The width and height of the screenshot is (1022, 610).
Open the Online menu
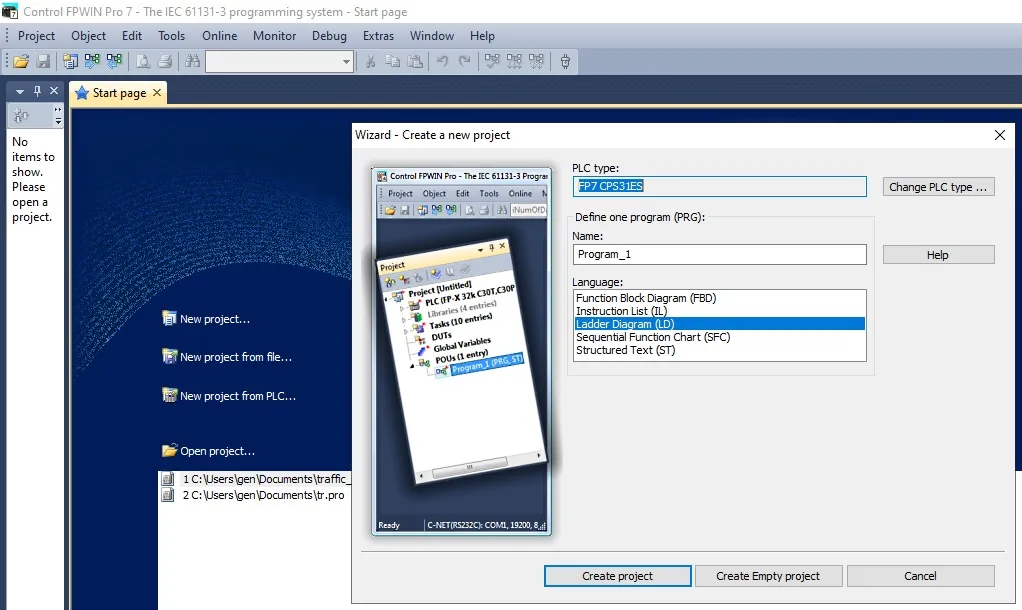pyautogui.click(x=220, y=36)
